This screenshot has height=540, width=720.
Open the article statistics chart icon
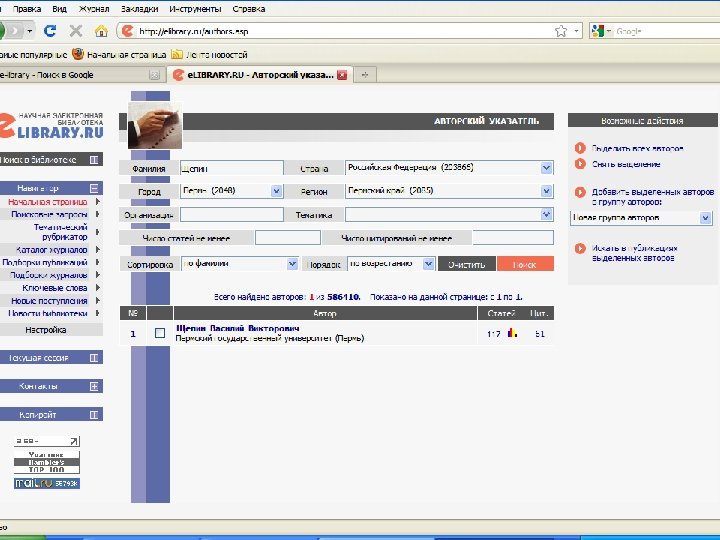point(512,333)
